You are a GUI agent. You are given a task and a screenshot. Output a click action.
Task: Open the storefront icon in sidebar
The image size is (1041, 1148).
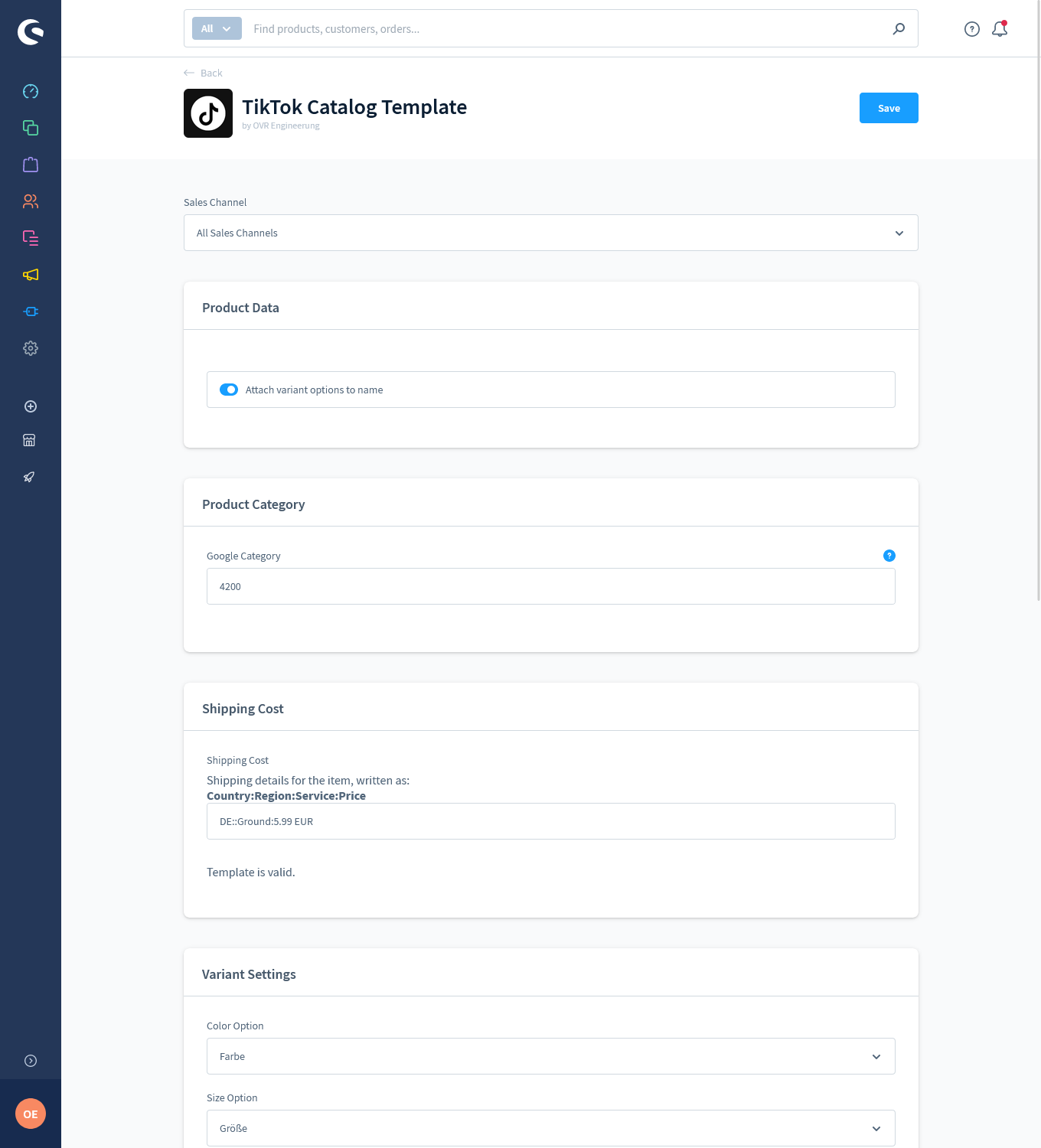(29, 440)
